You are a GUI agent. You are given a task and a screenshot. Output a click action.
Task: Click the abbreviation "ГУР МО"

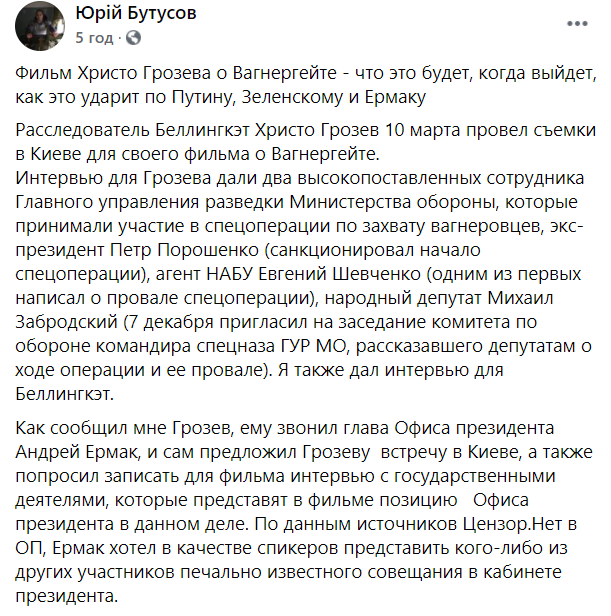pos(314,346)
